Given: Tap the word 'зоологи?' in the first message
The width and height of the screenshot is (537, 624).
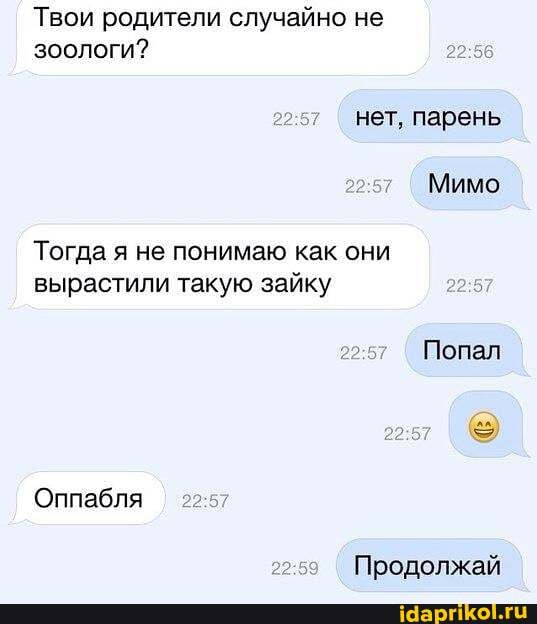Looking at the screenshot, I should (90, 49).
